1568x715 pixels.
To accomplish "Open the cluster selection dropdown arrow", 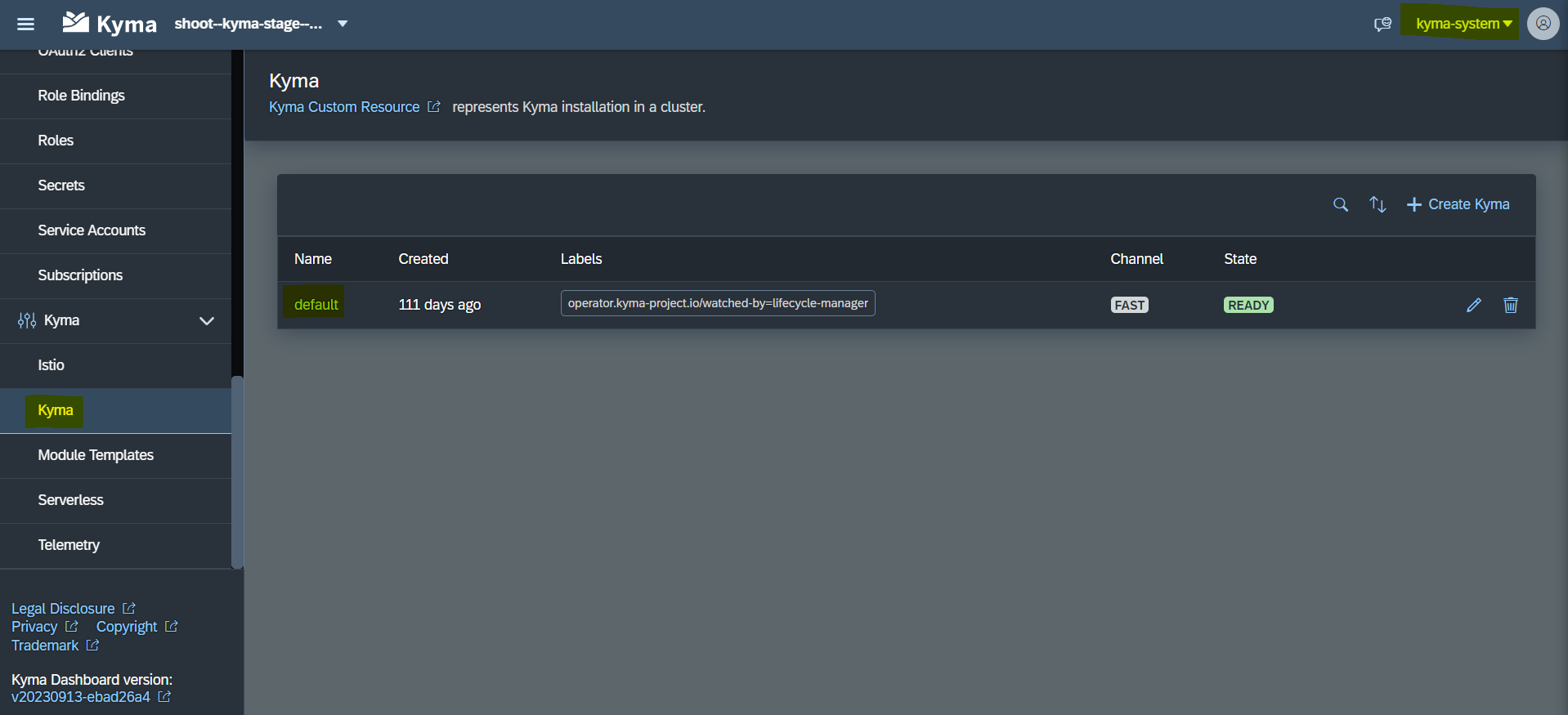I will coord(343,24).
